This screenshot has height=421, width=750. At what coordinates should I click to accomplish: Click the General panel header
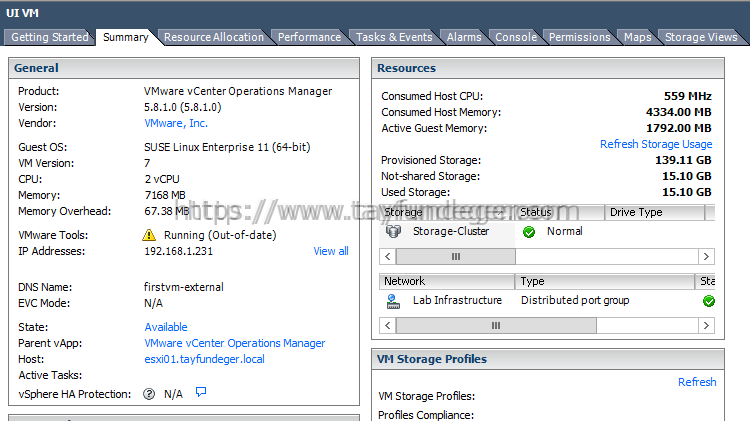[x=184, y=68]
